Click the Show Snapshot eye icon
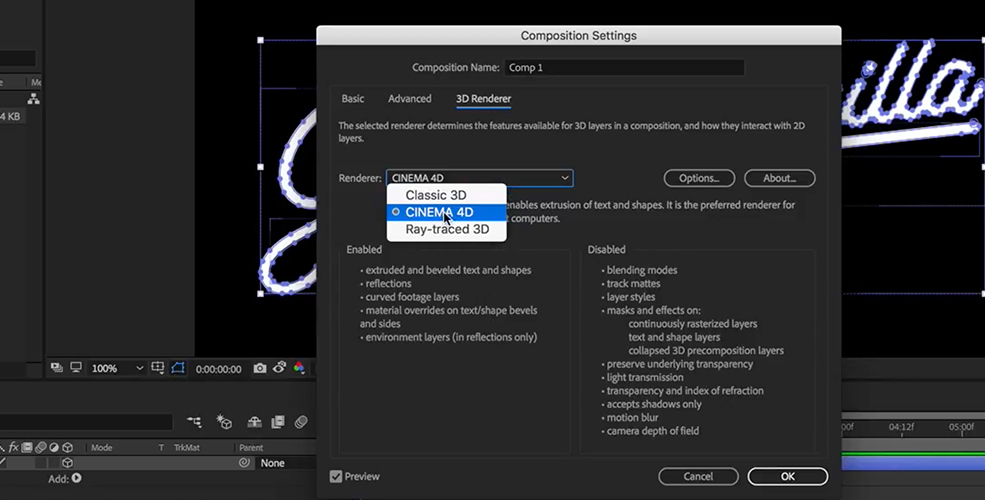The height and width of the screenshot is (500, 985). tap(280, 368)
